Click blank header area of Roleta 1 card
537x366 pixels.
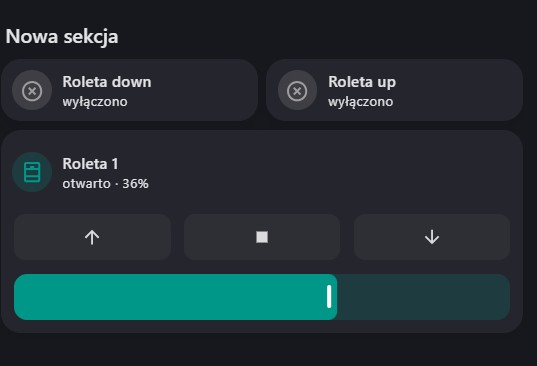[336, 172]
